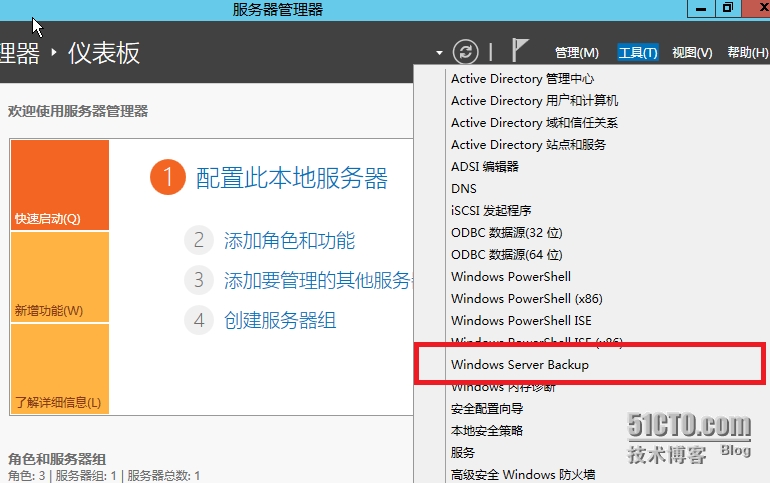Viewport: 770px width, 483px height.
Task: Open ODBC 数据源(64 位)
Action: click(506, 255)
